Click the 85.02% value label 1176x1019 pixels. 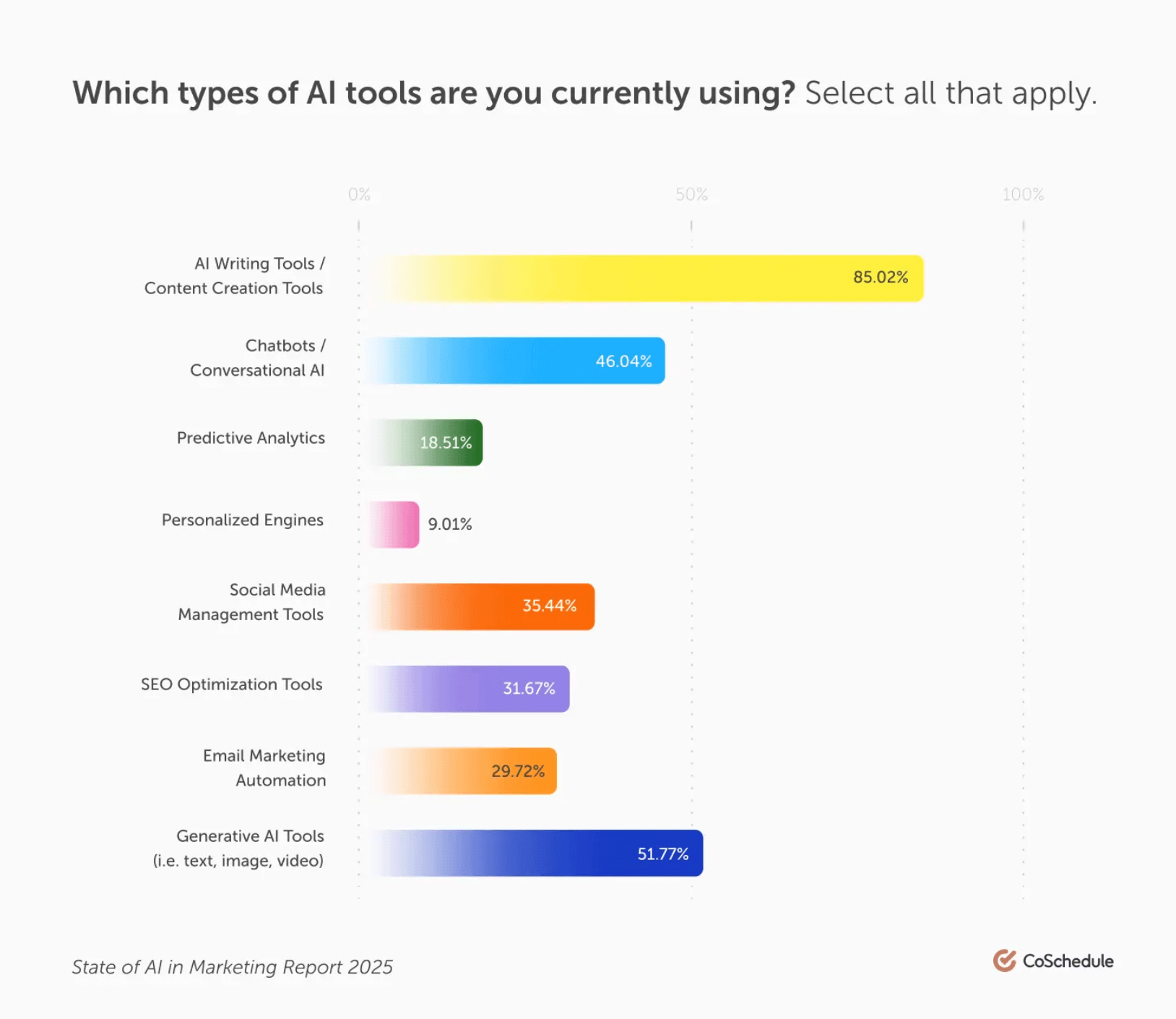coord(881,278)
